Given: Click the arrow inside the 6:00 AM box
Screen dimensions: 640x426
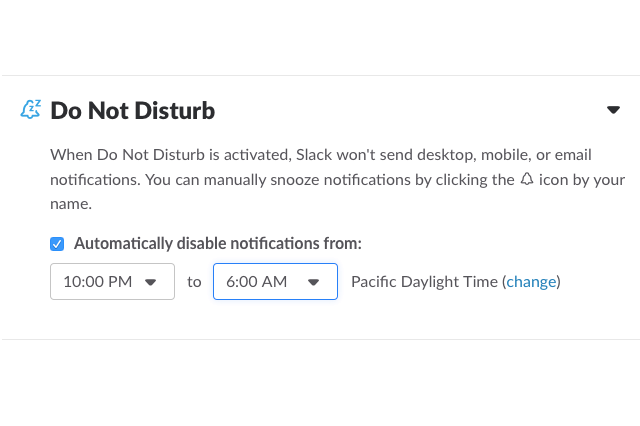Looking at the screenshot, I should [313, 282].
